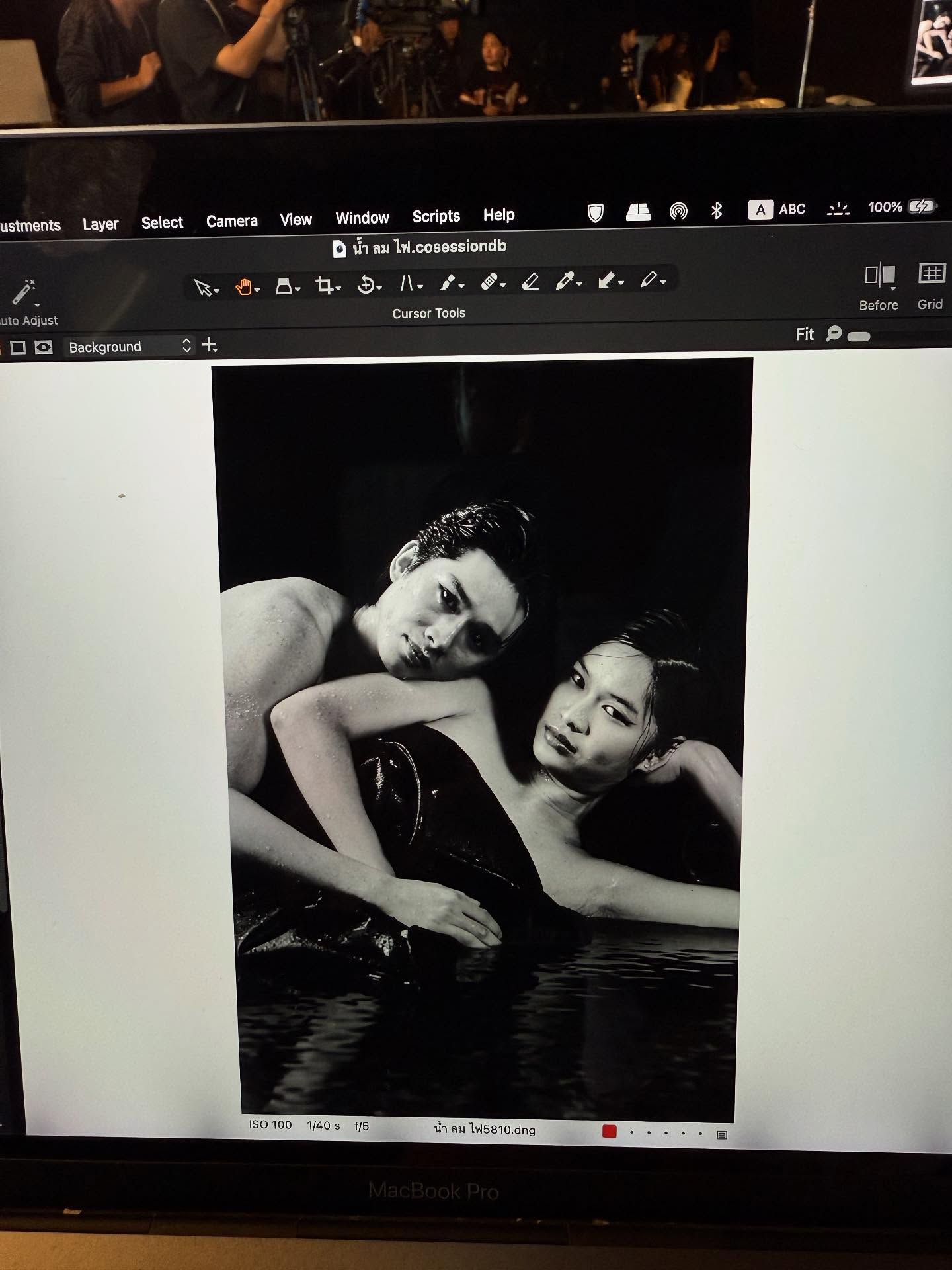Click the Fit zoom button
The image size is (952, 1270).
[805, 335]
